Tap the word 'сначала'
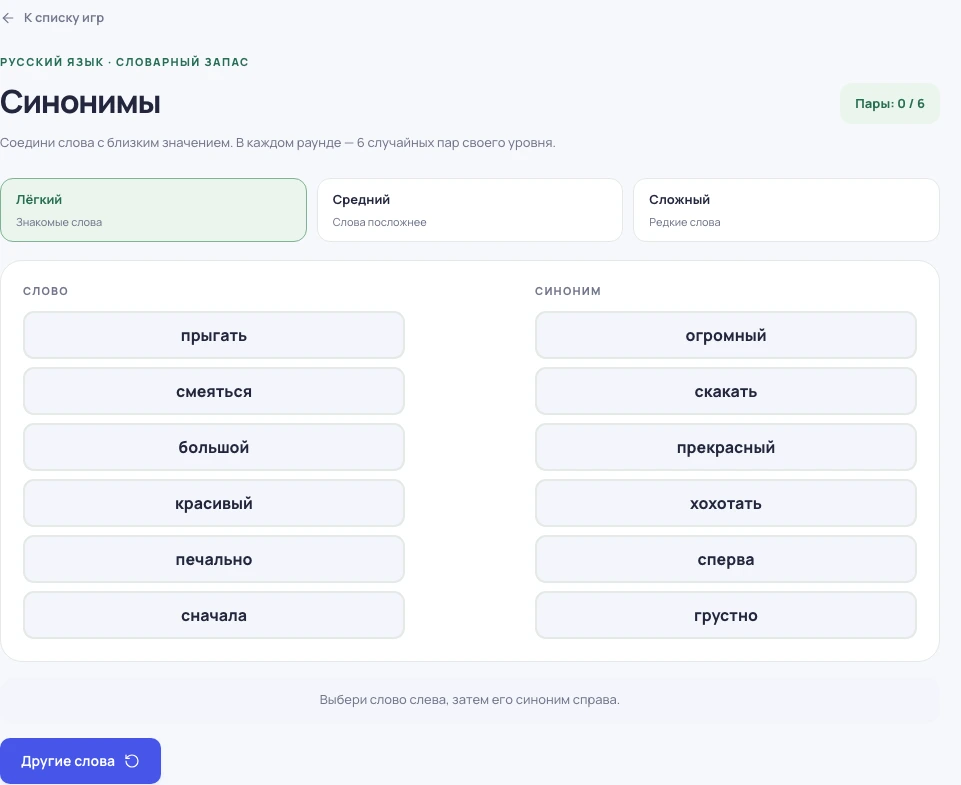 [214, 615]
